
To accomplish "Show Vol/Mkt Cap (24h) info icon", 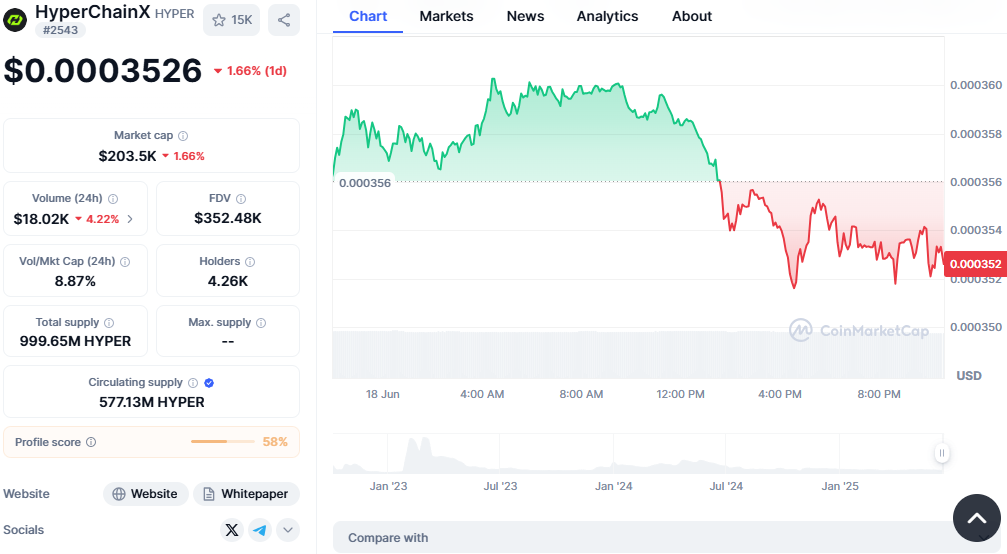I will 125,262.
